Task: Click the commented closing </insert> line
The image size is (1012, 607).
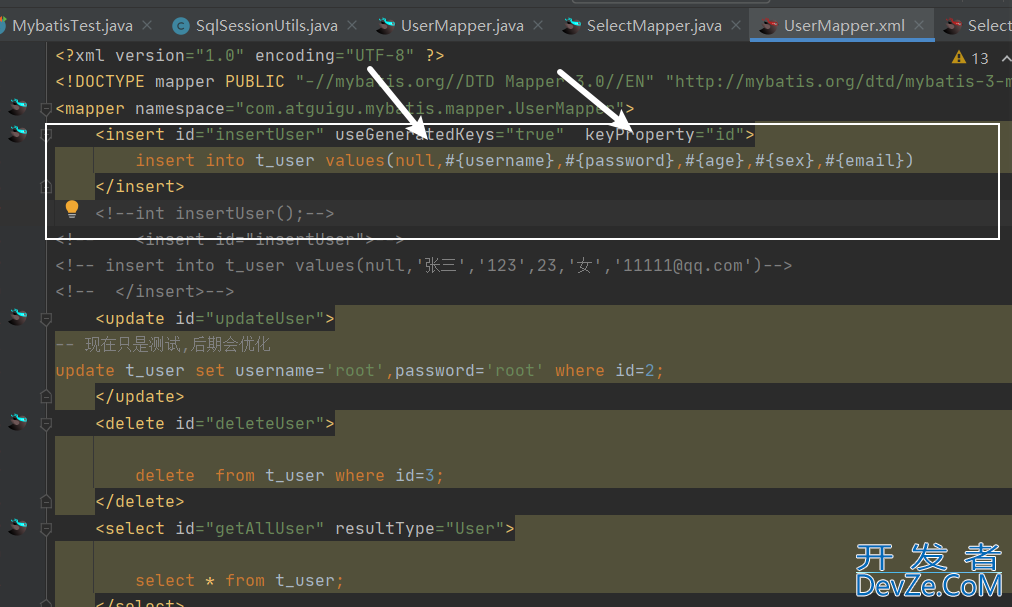Action: (x=145, y=292)
